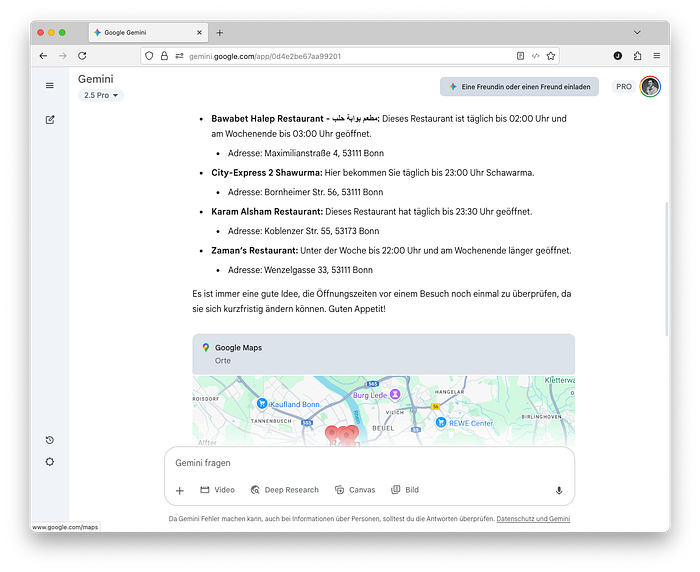Open the Firefox application menu
Screen dimensions: 700x572
point(657,56)
